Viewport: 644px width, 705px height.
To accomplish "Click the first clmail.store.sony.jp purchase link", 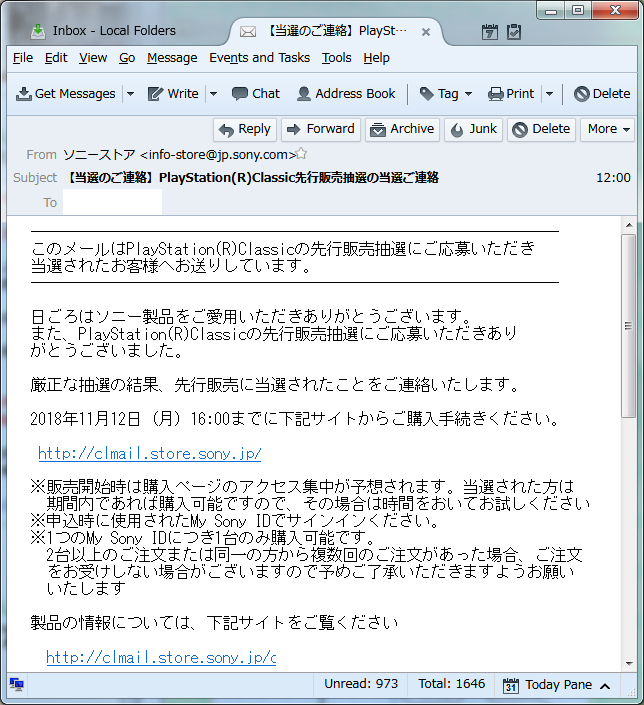I will tap(149, 453).
